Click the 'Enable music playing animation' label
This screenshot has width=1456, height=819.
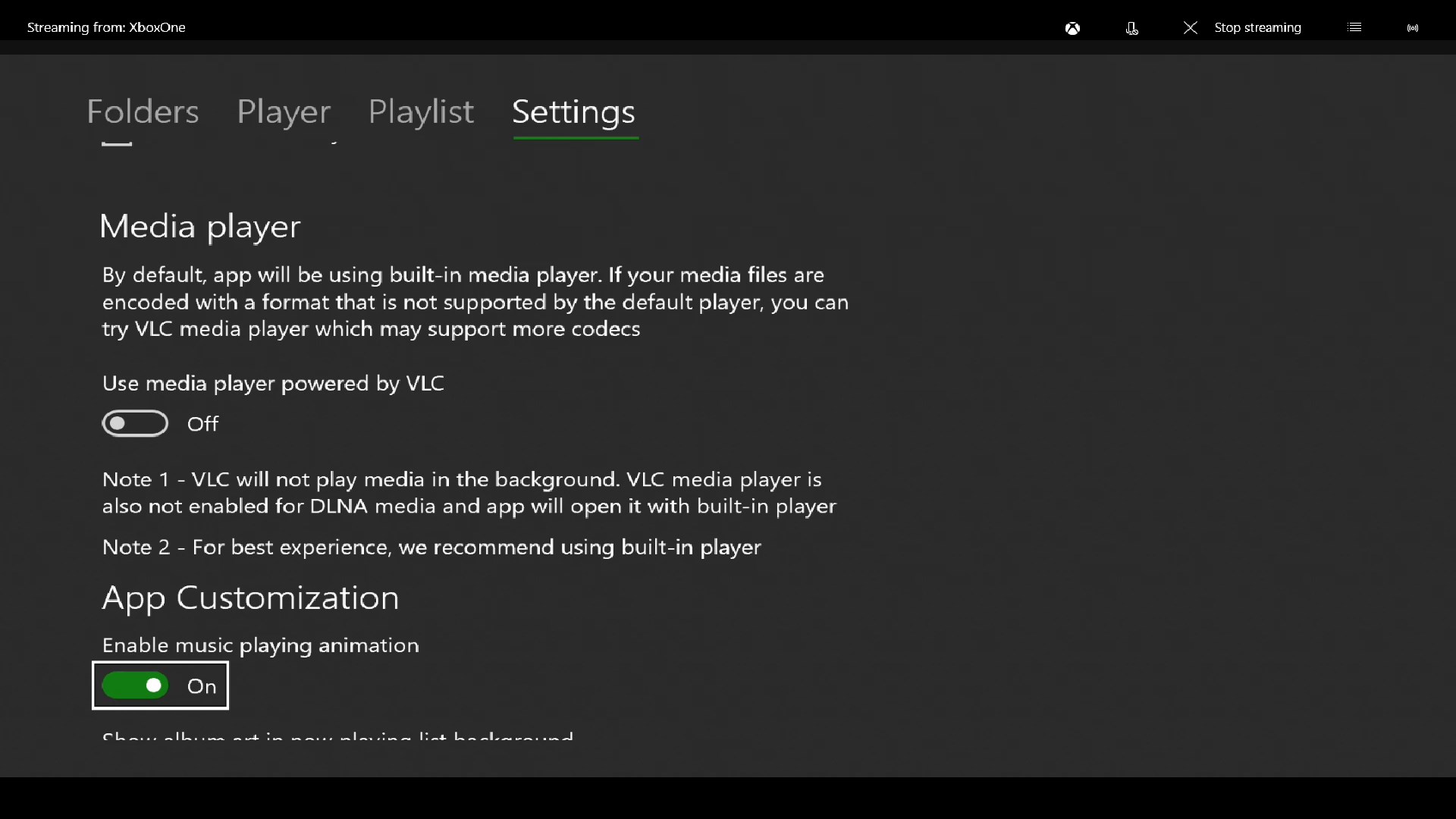260,645
